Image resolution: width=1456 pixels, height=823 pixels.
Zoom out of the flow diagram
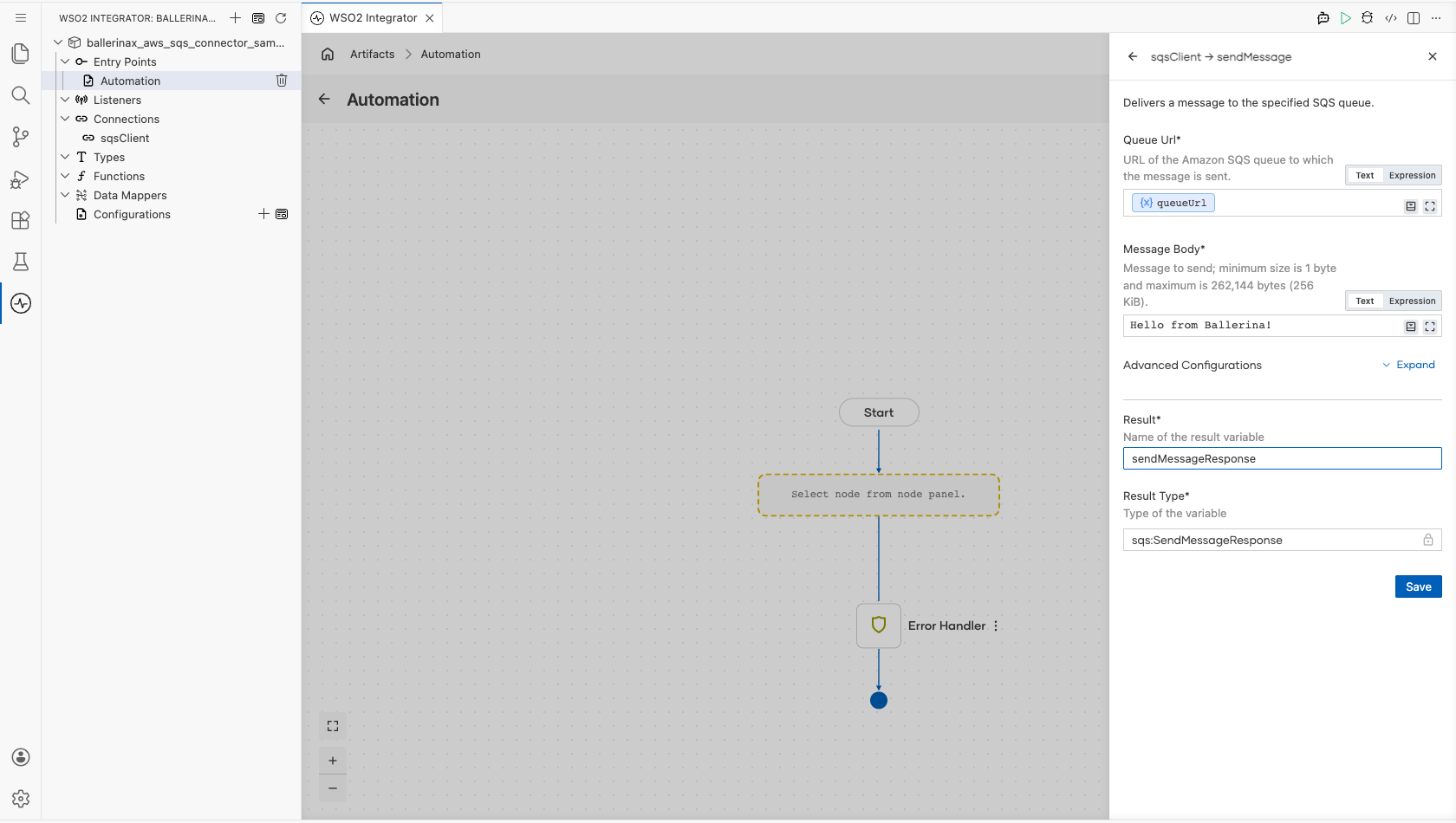click(333, 788)
